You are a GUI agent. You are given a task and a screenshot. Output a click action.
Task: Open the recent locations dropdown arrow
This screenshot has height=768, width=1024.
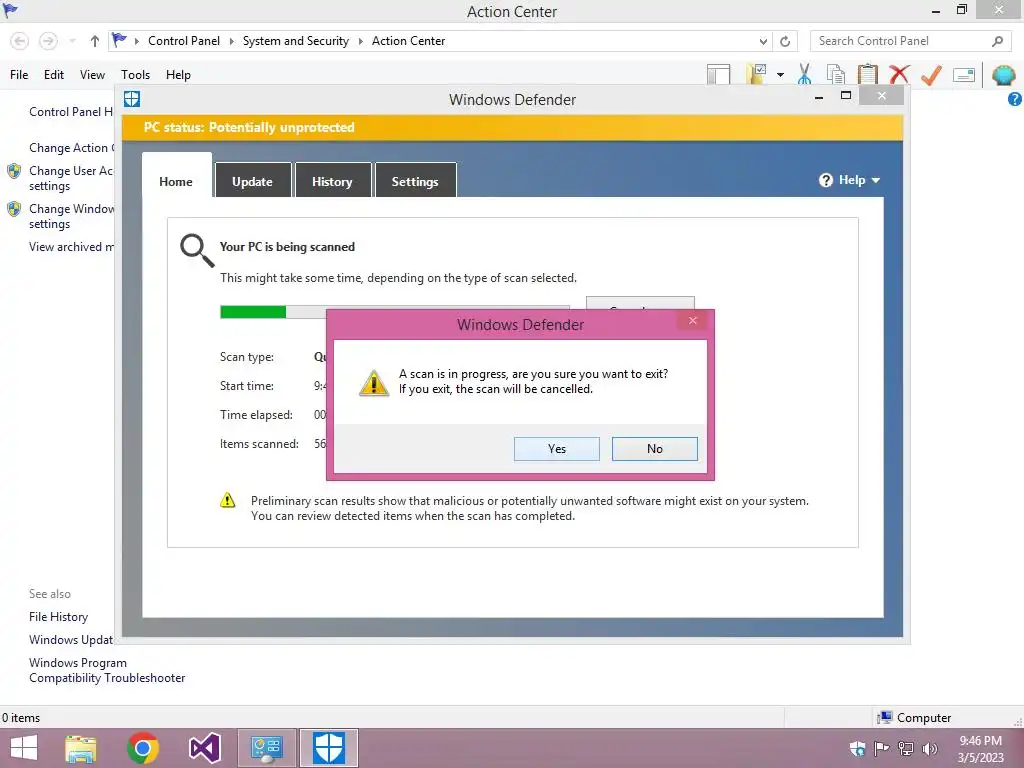click(72, 41)
